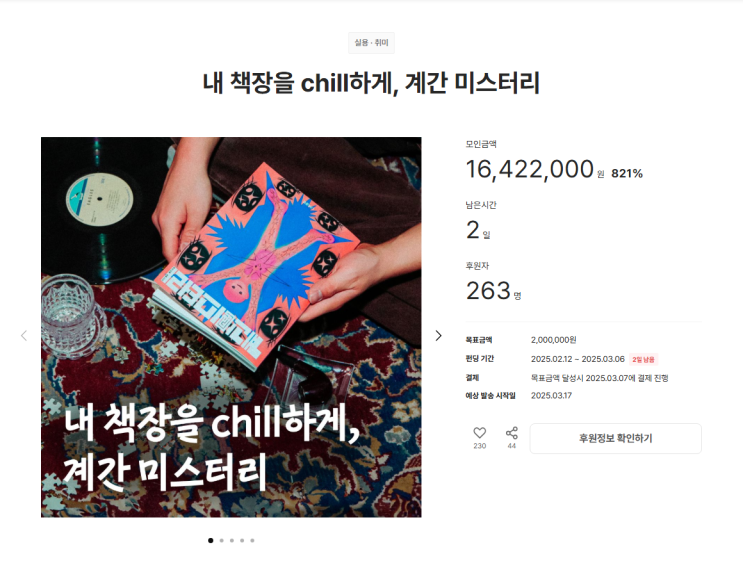
Task: Select the third carousel pagination dot
Action: click(232, 540)
